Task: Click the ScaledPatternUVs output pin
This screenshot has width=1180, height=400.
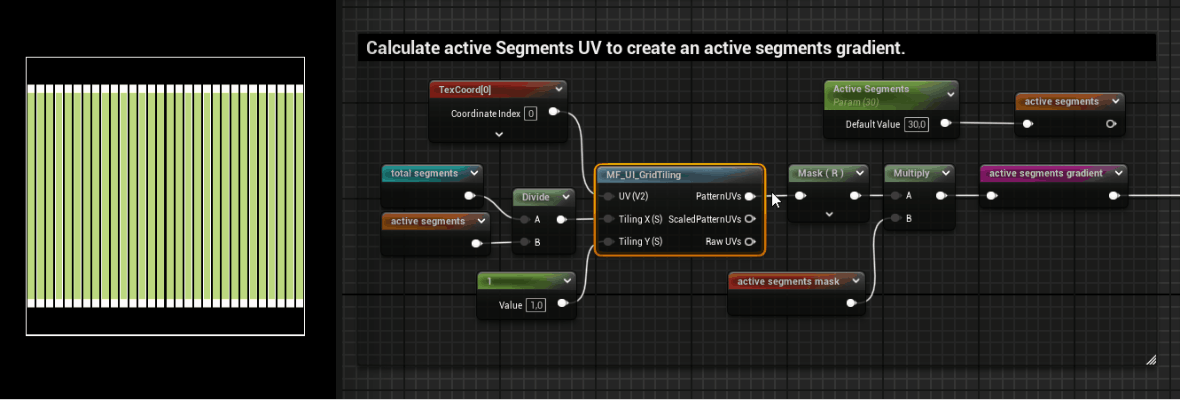Action: click(x=750, y=219)
